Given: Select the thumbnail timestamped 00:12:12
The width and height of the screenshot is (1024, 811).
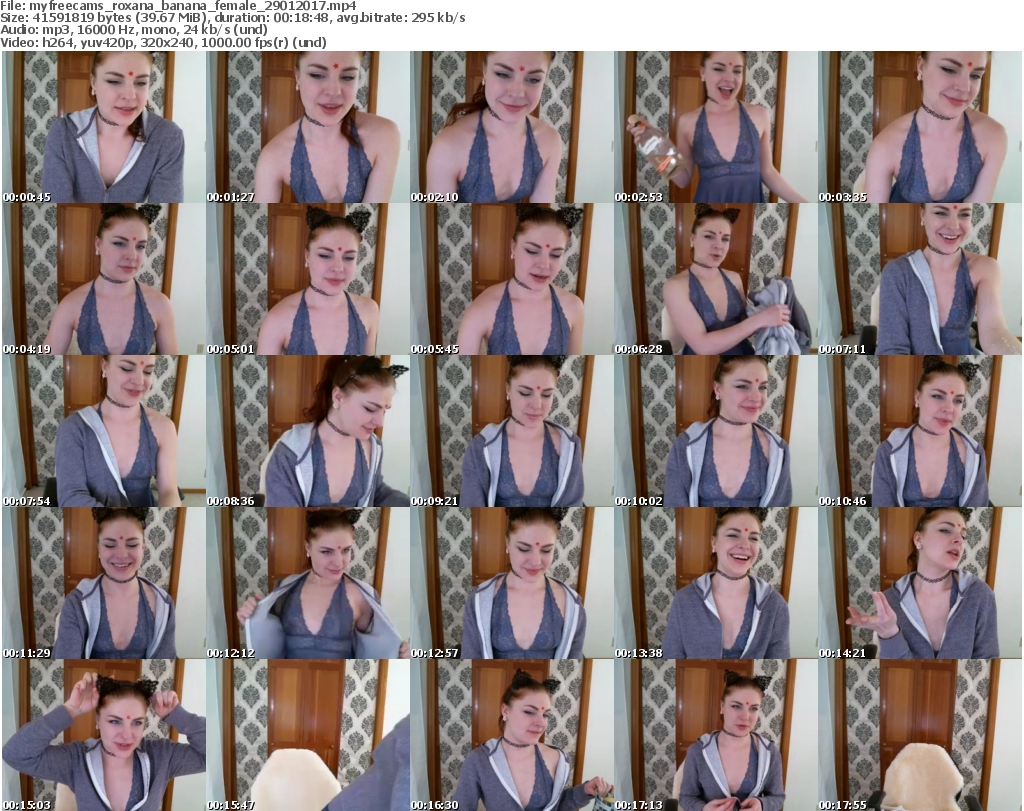Looking at the screenshot, I should tap(308, 583).
